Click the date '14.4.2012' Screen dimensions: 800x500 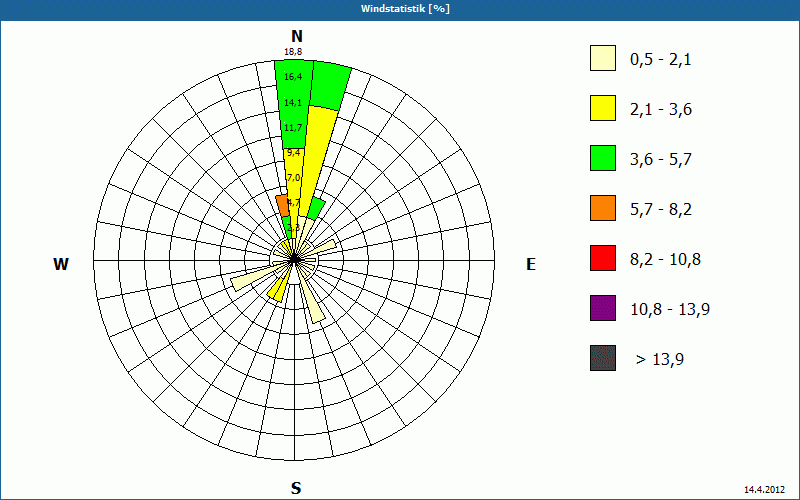click(764, 489)
